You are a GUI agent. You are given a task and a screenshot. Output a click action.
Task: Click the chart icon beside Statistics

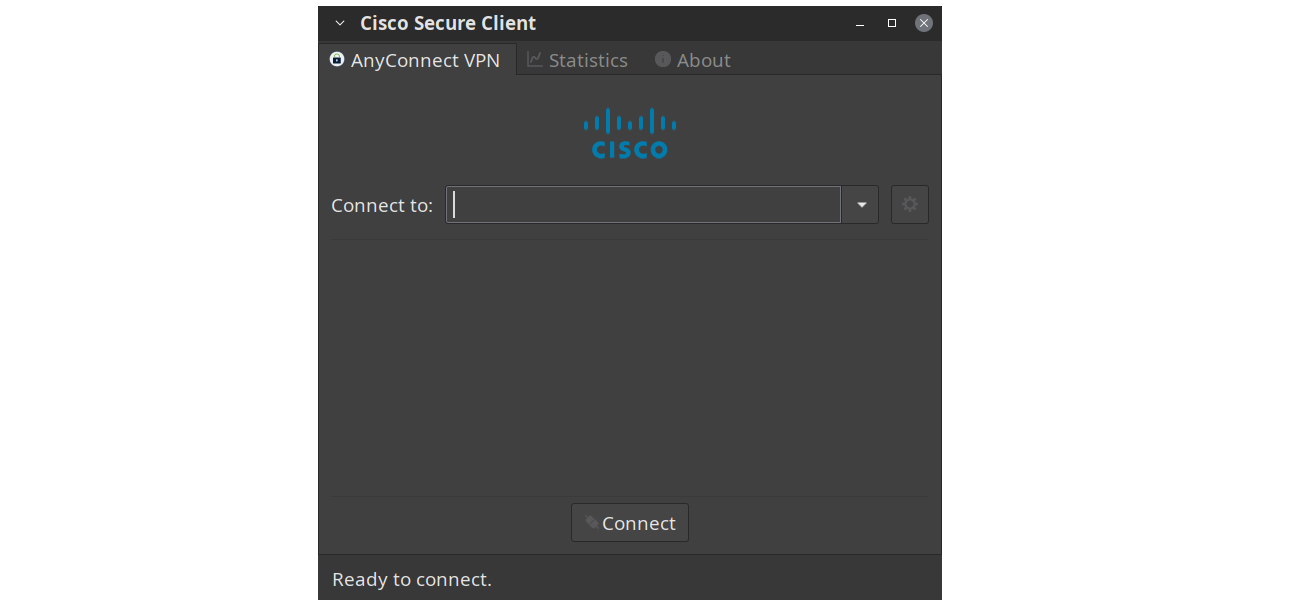point(535,60)
